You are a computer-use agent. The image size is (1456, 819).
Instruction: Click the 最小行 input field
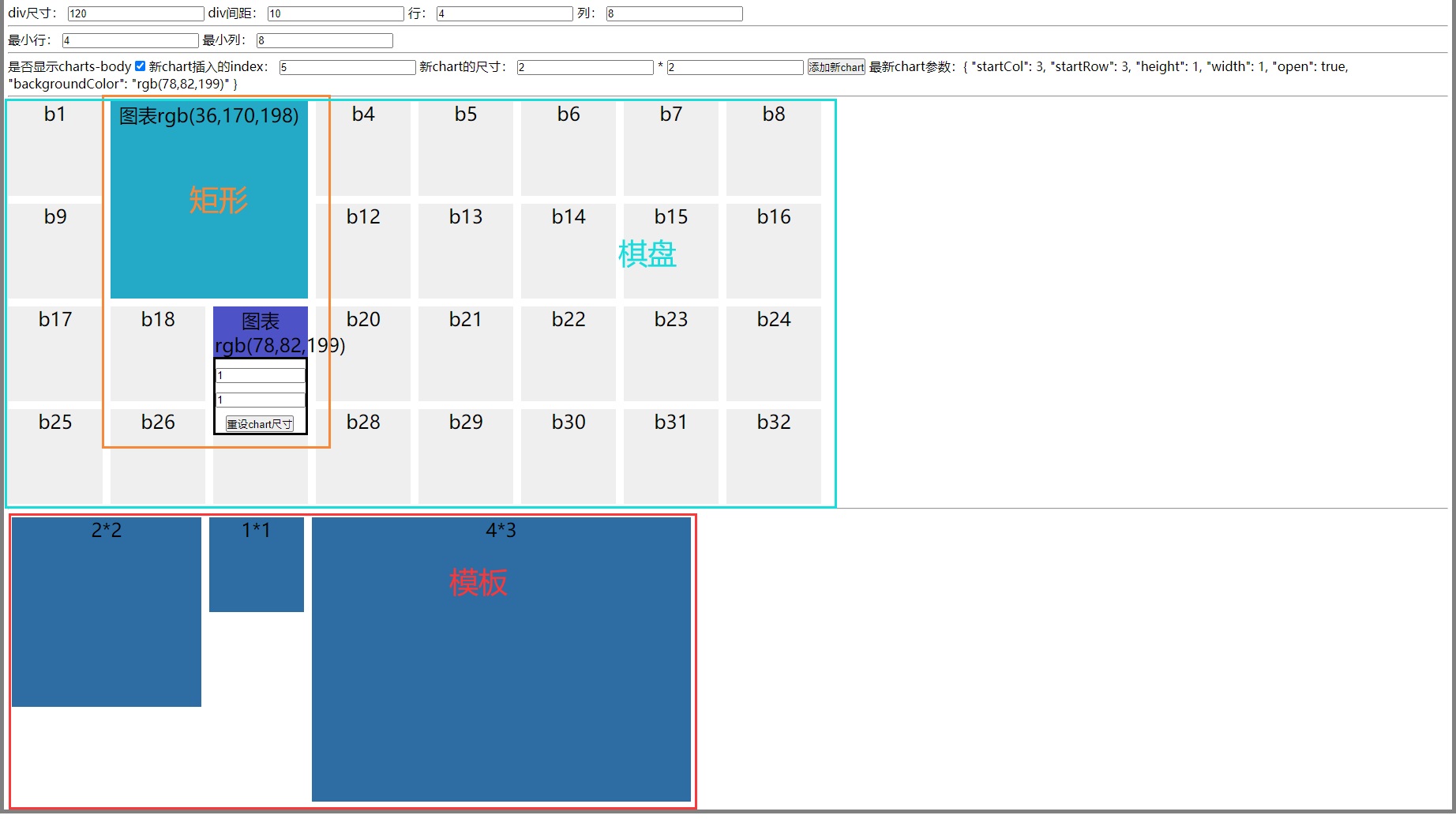130,40
